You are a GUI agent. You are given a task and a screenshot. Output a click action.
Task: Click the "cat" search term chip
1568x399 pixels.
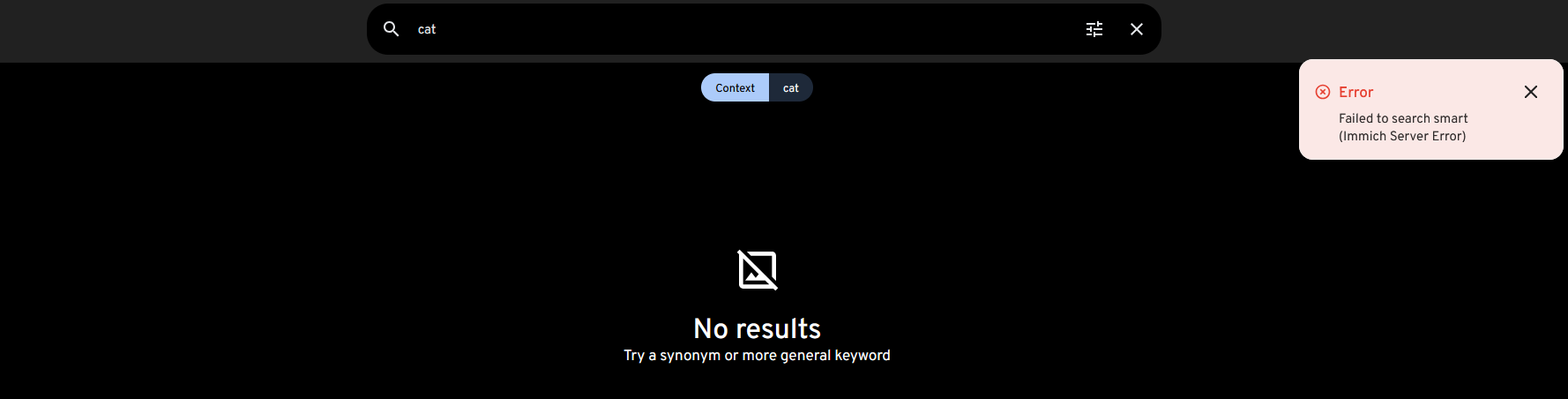791,87
